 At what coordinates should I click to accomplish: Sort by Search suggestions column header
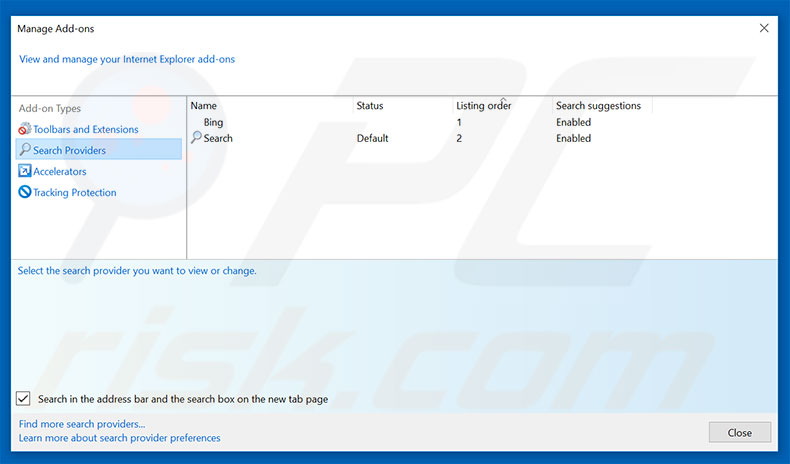pyautogui.click(x=598, y=106)
